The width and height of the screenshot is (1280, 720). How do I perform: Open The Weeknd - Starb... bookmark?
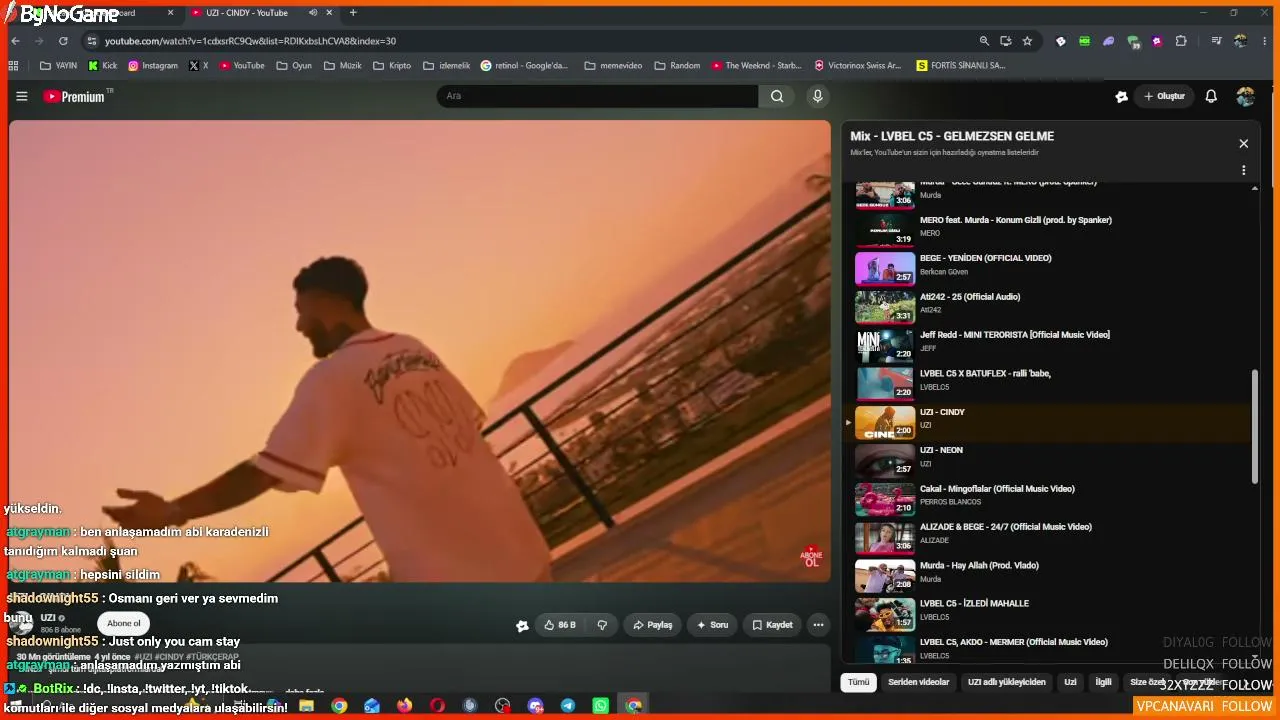coord(757,66)
